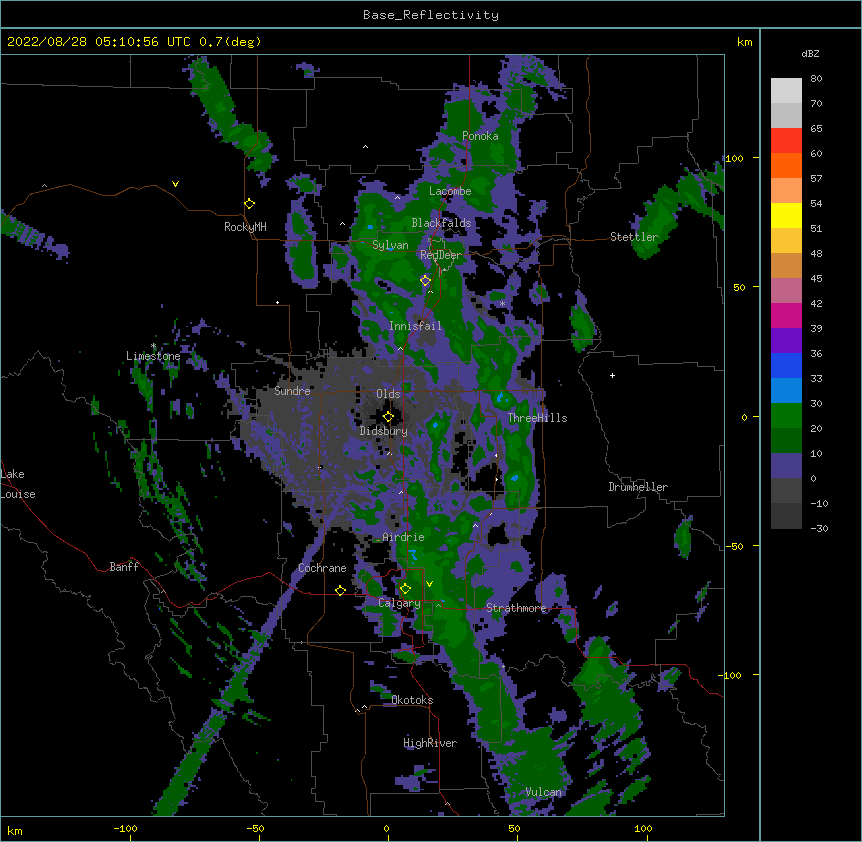Click the Banff label
This screenshot has height=842, width=862.
[124, 567]
